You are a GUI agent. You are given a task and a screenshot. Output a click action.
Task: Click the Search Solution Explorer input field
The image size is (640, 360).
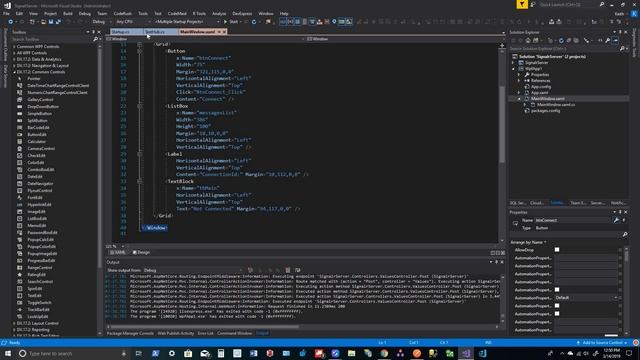pos(564,49)
